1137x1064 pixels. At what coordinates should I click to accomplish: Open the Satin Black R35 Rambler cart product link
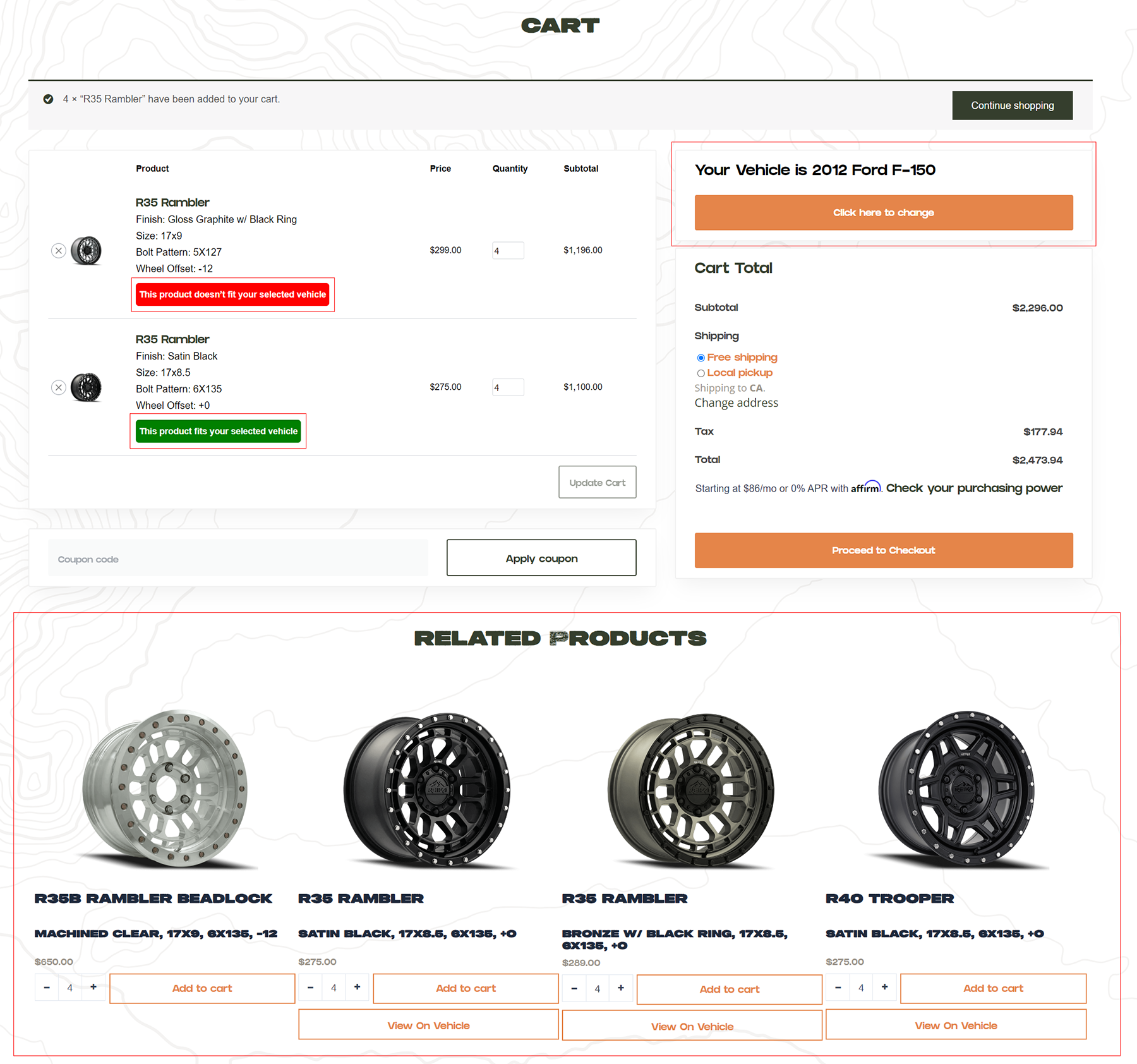point(172,339)
